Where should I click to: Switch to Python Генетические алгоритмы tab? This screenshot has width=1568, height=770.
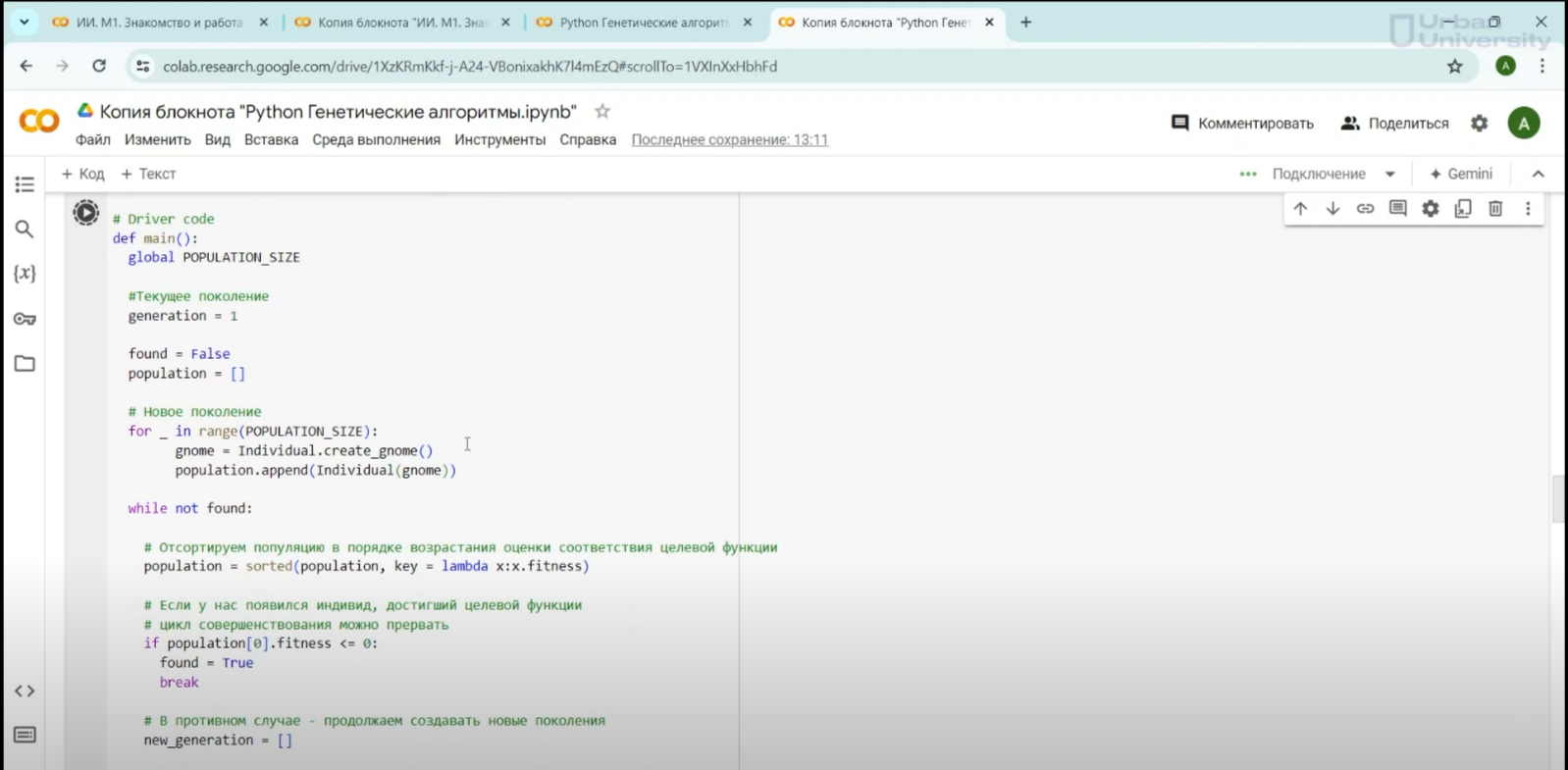[x=643, y=22]
